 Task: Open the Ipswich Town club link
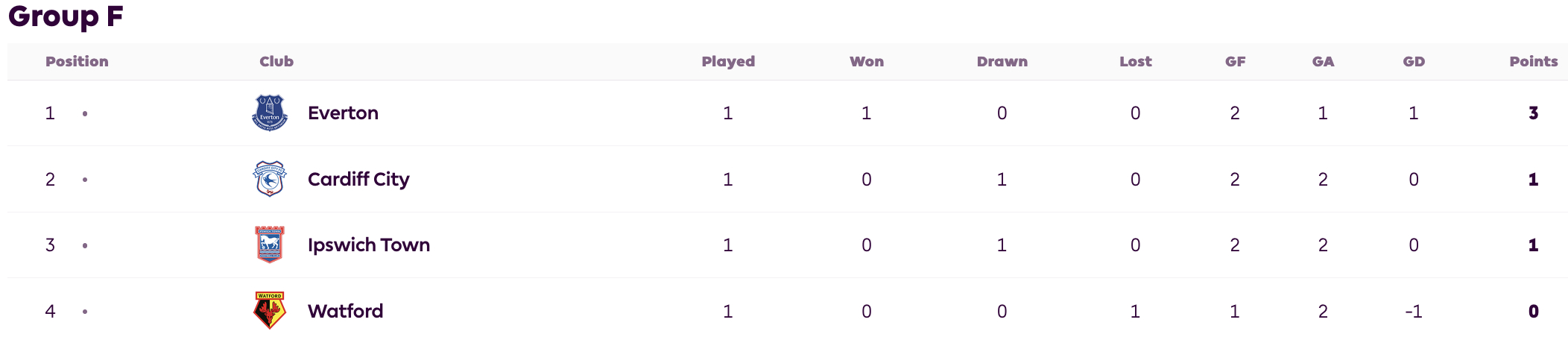369,245
